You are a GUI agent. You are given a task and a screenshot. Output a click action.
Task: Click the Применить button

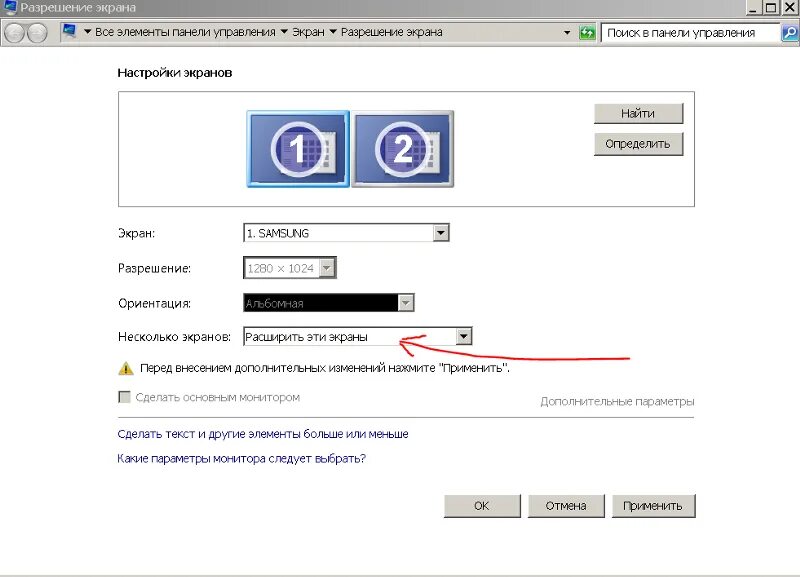(654, 506)
